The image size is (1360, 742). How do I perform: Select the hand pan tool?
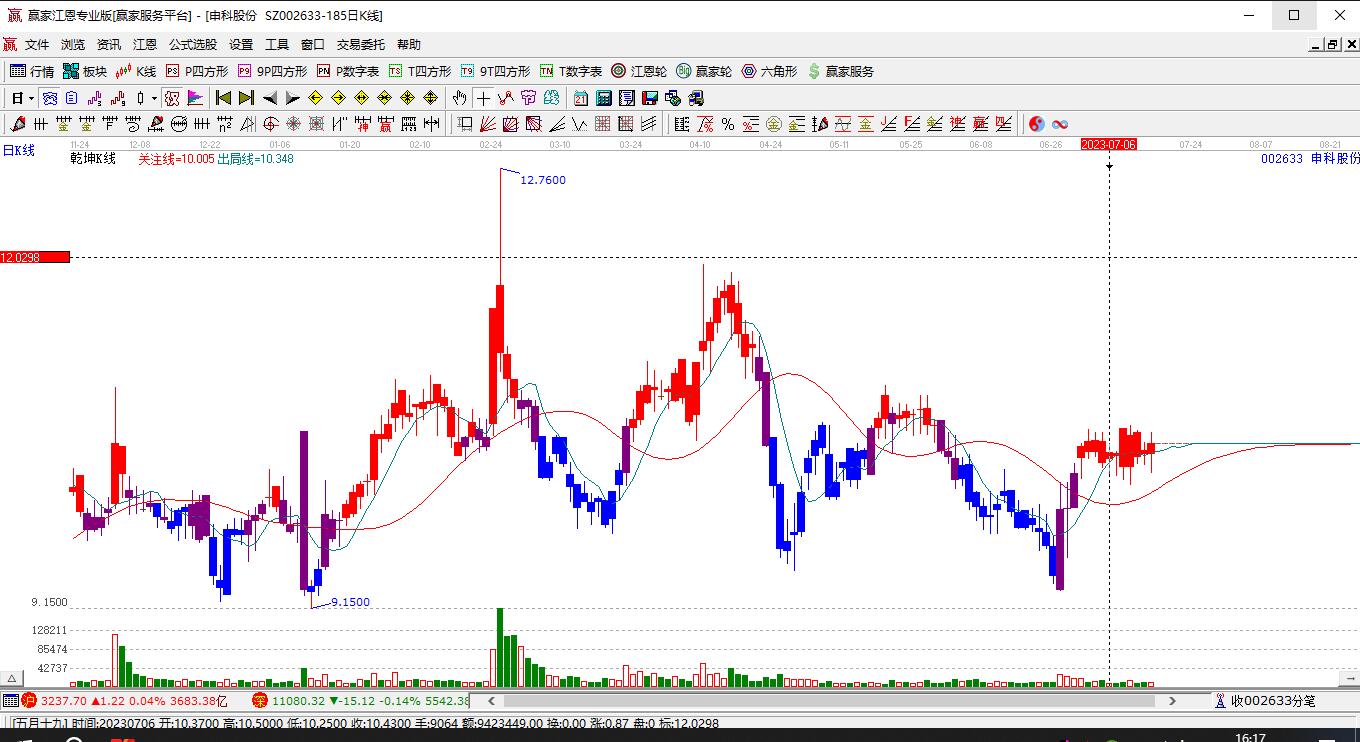point(459,98)
